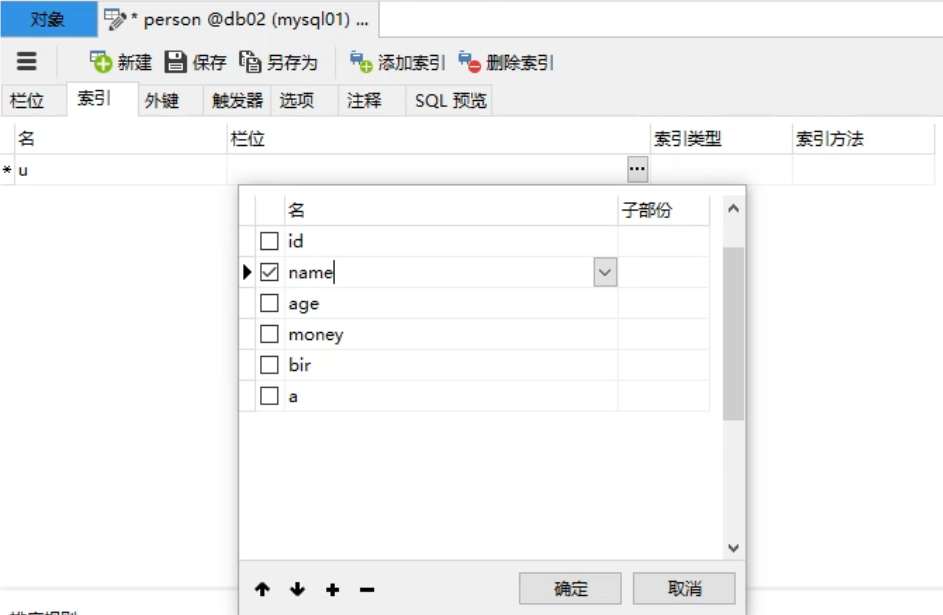
Task: Click the plus icon to add a field
Action: point(332,590)
